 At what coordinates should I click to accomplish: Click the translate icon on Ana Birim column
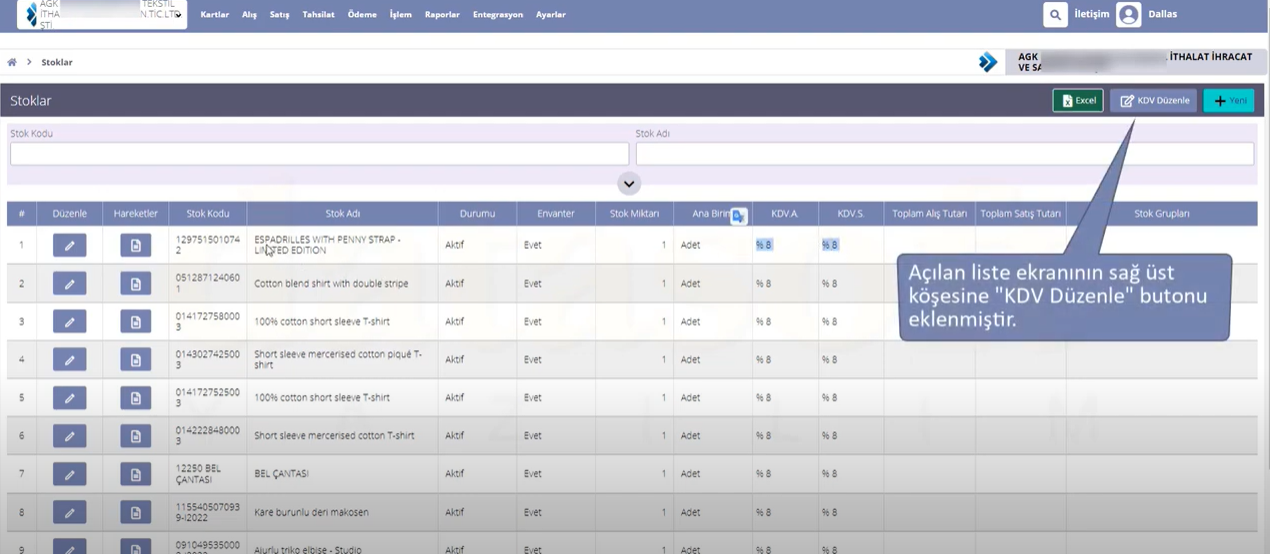(738, 215)
